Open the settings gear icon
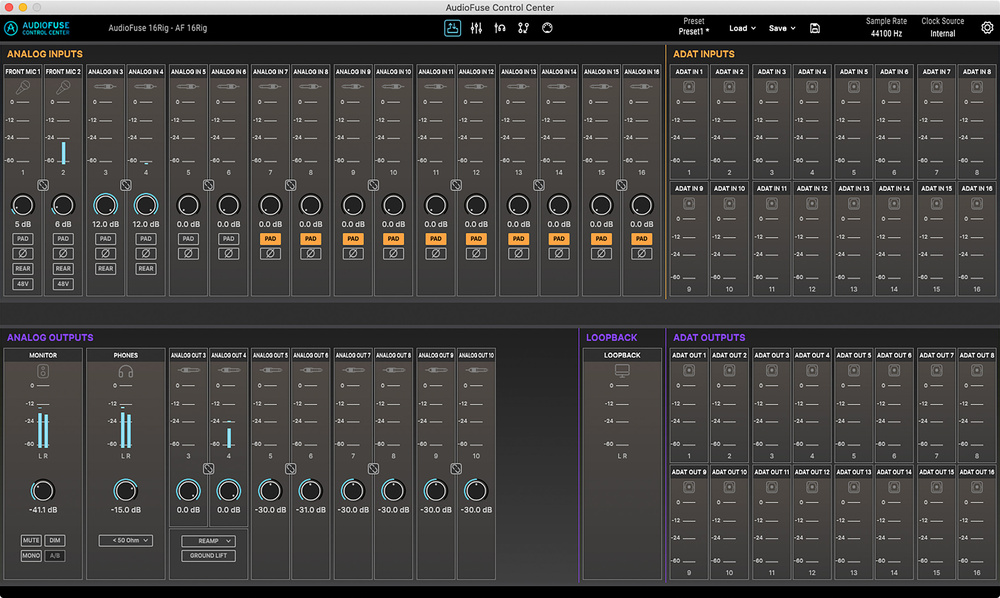 [987, 28]
